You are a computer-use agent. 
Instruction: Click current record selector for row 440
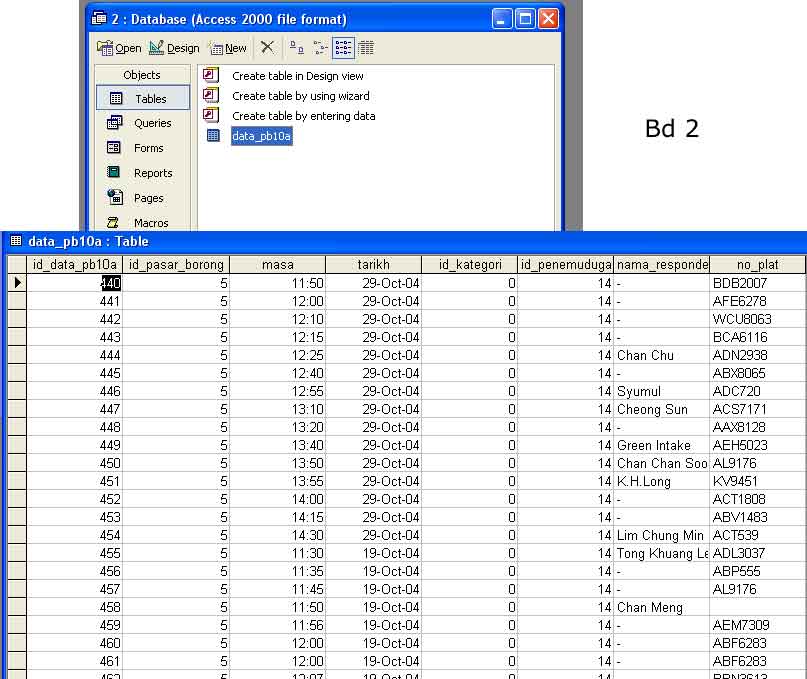pyautogui.click(x=17, y=283)
